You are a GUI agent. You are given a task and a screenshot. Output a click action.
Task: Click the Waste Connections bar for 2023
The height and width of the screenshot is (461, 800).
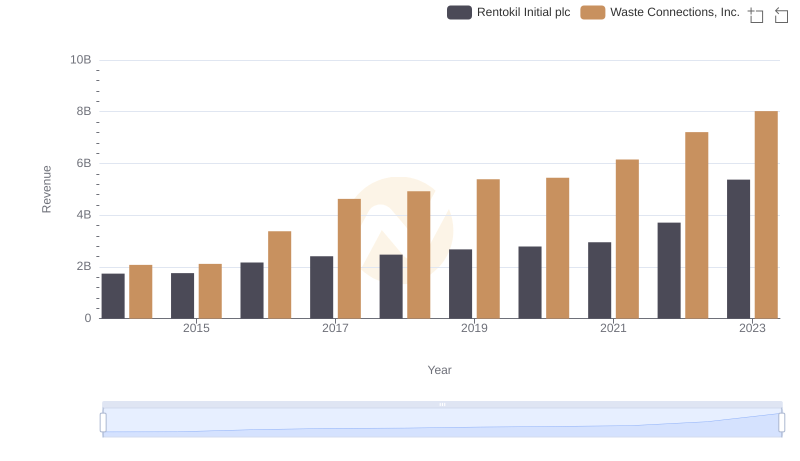766,215
